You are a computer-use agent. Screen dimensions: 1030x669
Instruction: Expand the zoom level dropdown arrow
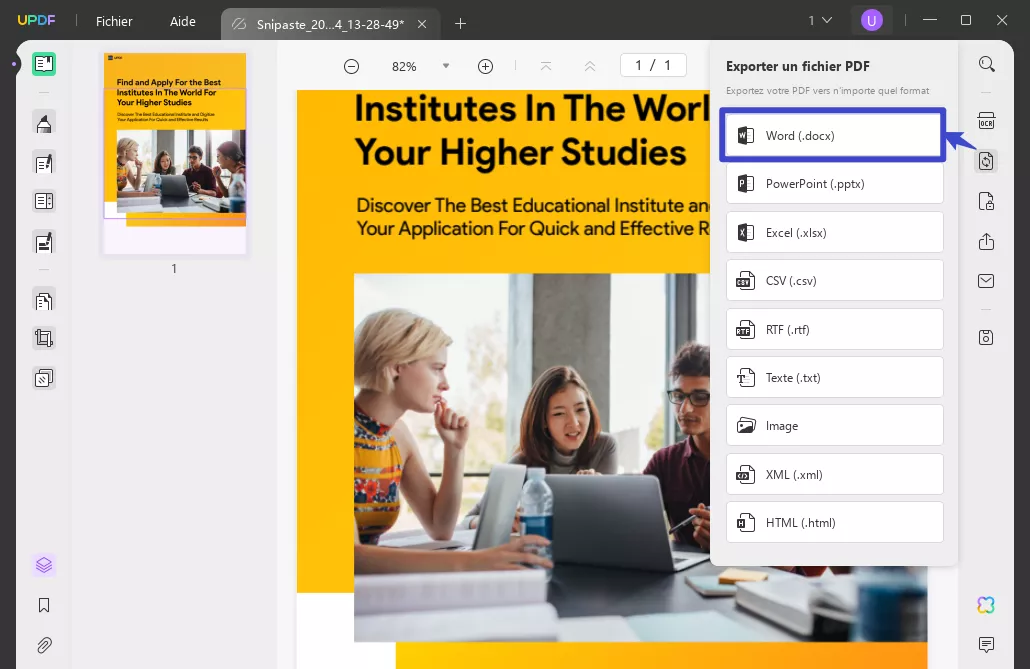click(446, 66)
